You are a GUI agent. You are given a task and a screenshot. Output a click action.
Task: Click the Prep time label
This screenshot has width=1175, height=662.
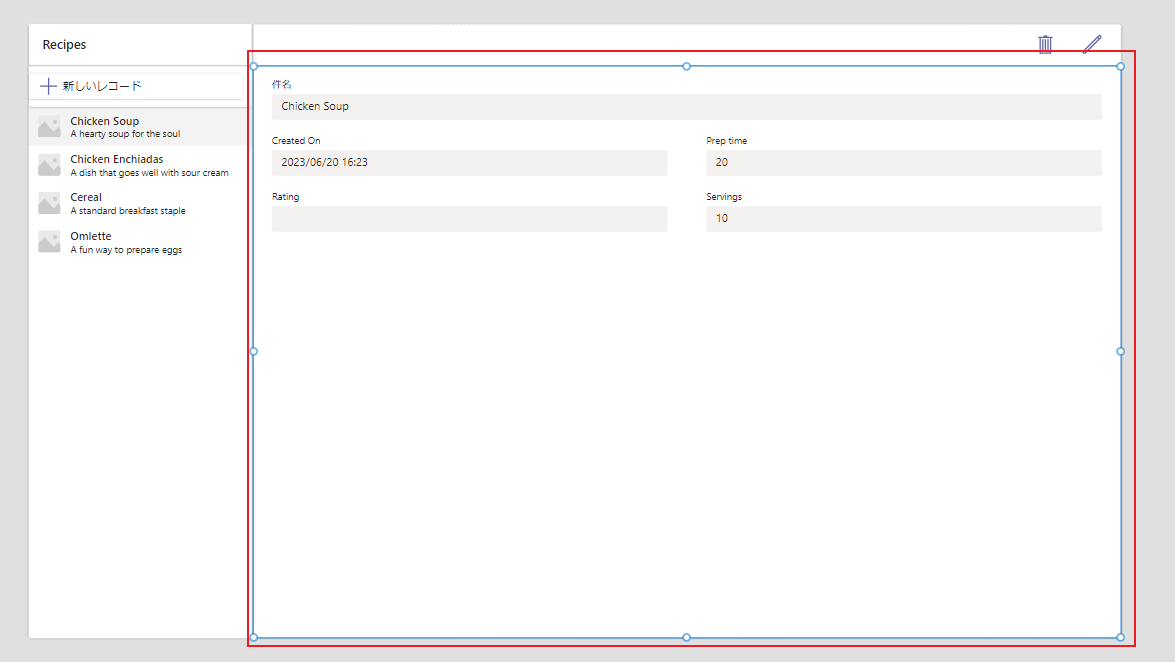[x=727, y=141]
